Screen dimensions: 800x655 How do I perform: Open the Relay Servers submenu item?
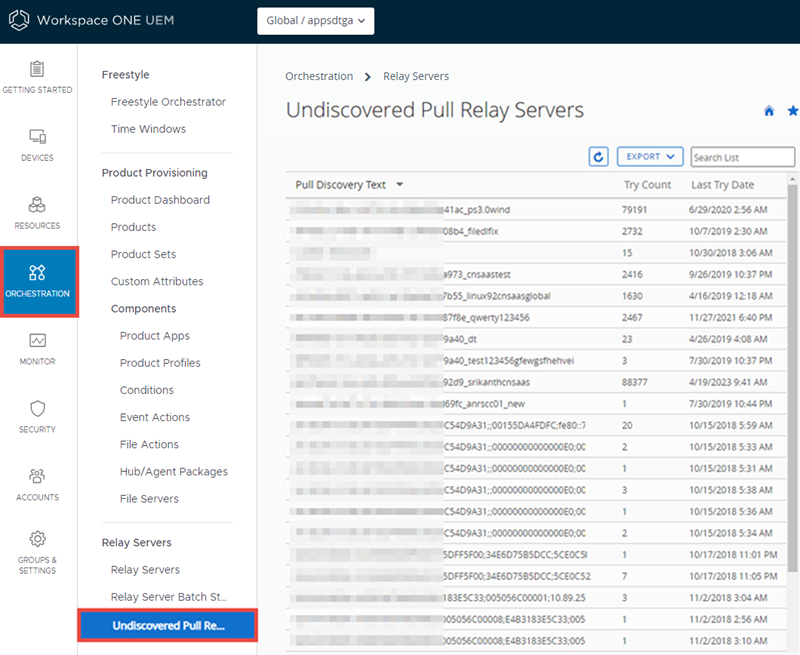tap(145, 570)
